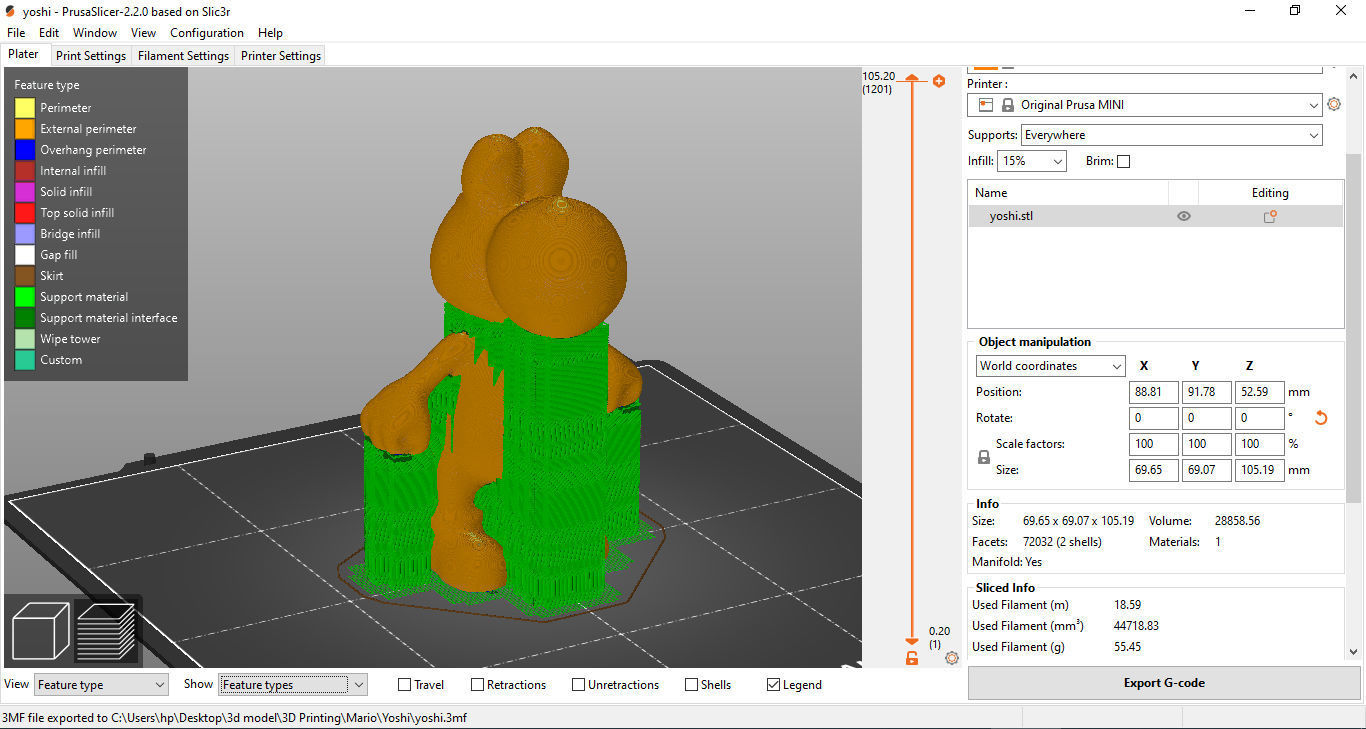Open the Infill 15% dropdown
The image size is (1366, 729).
pyautogui.click(x=1032, y=161)
